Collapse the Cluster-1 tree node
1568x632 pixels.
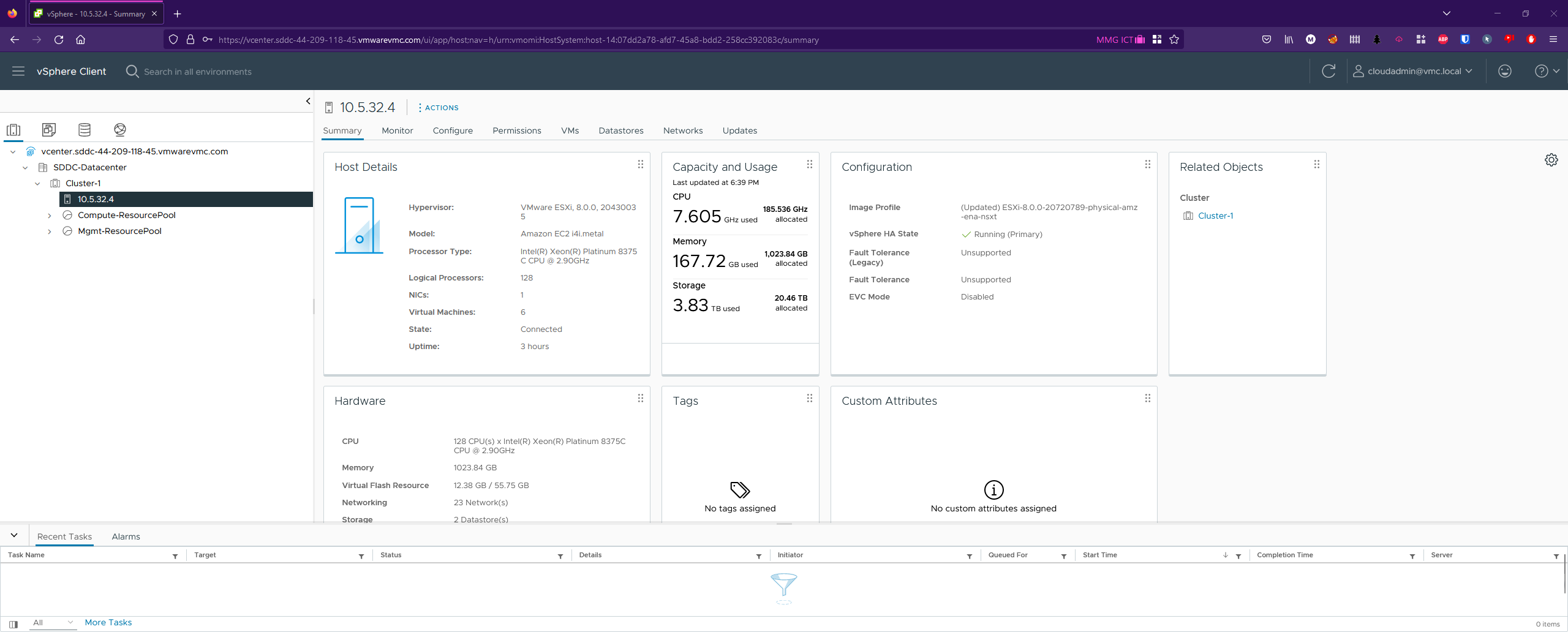click(37, 183)
